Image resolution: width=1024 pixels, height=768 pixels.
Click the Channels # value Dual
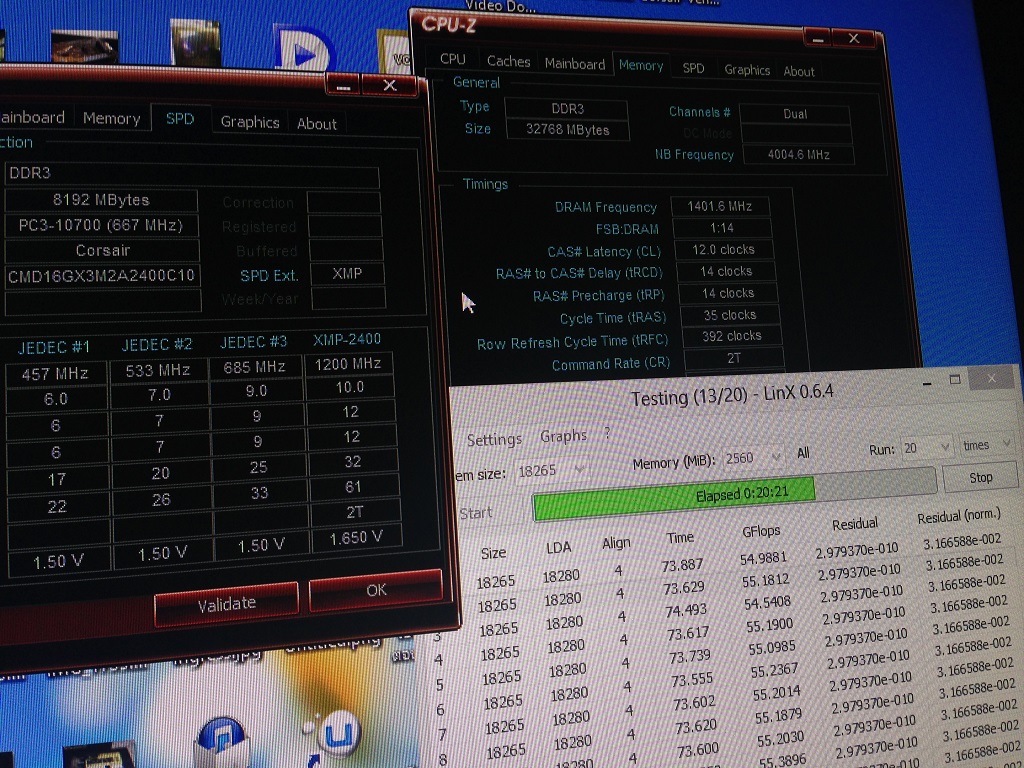pos(795,114)
